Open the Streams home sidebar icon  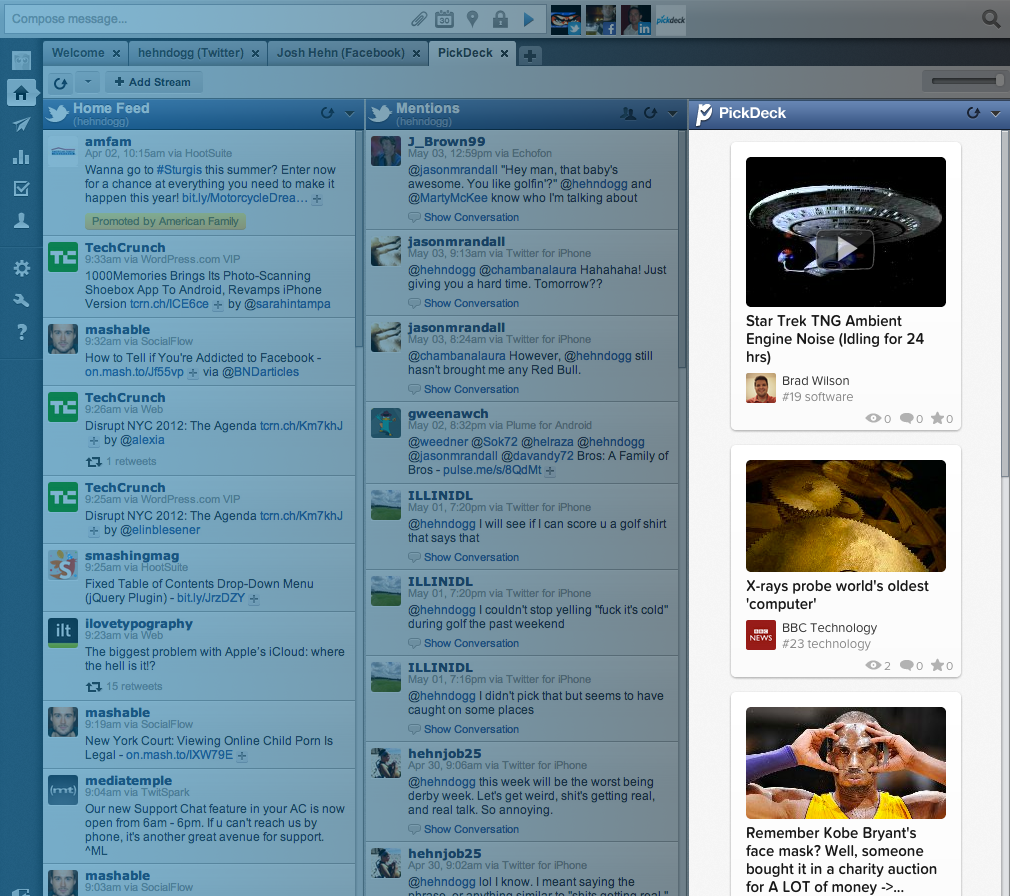[x=21, y=93]
